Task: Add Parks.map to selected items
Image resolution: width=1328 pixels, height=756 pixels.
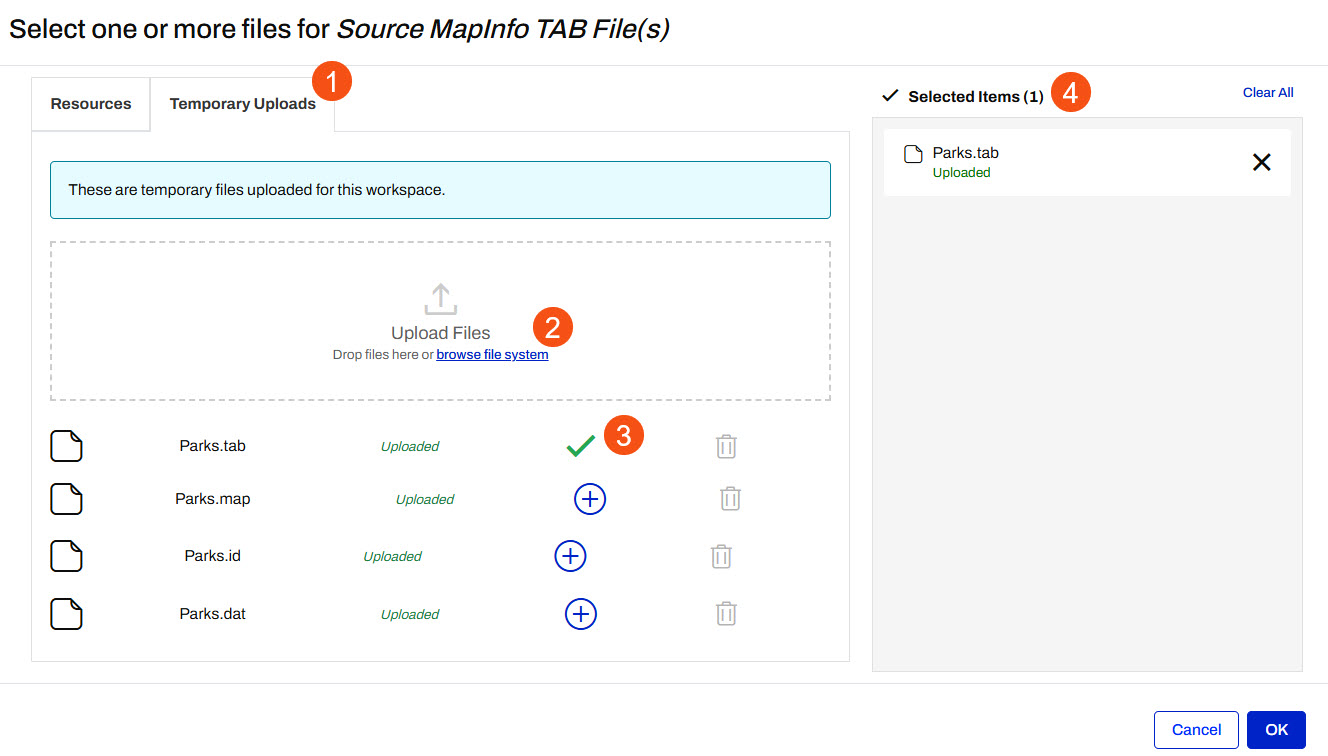Action: (590, 499)
